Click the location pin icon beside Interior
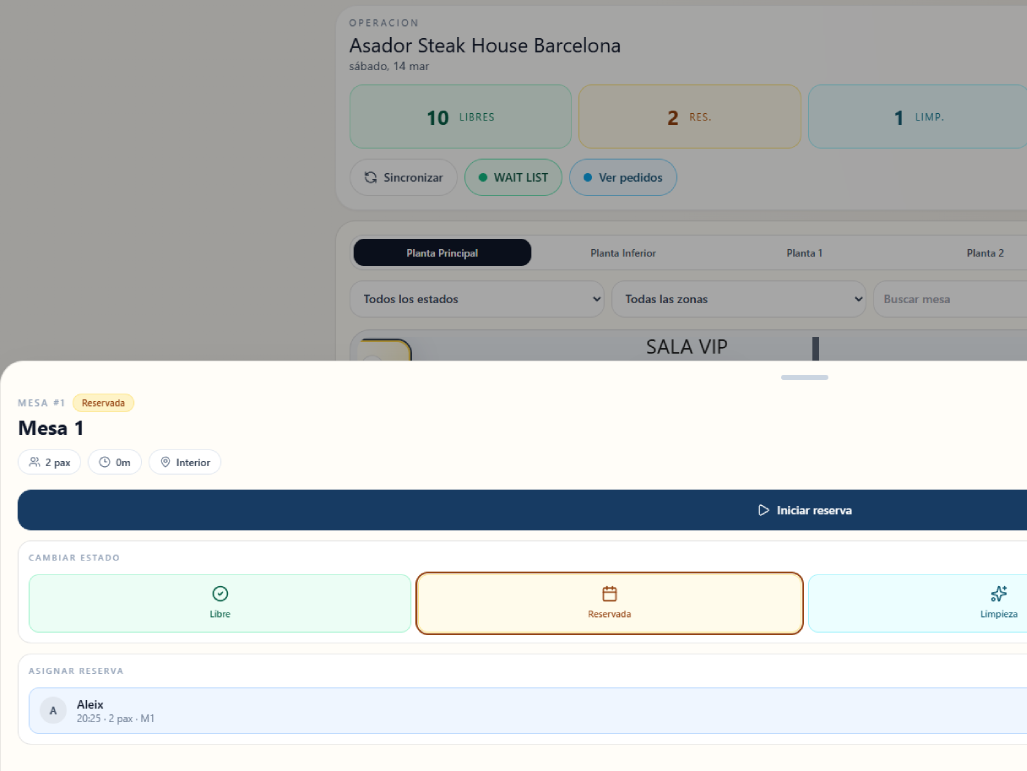 tap(165, 462)
